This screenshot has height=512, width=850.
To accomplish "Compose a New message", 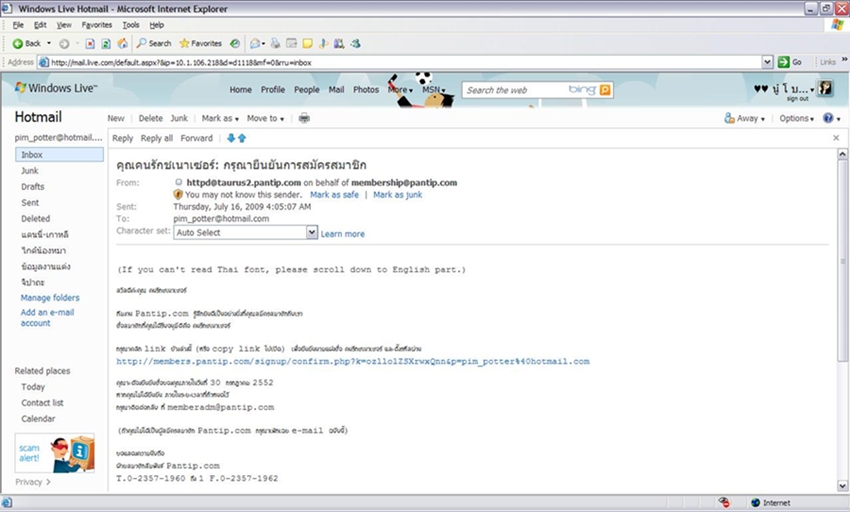I will (x=115, y=118).
